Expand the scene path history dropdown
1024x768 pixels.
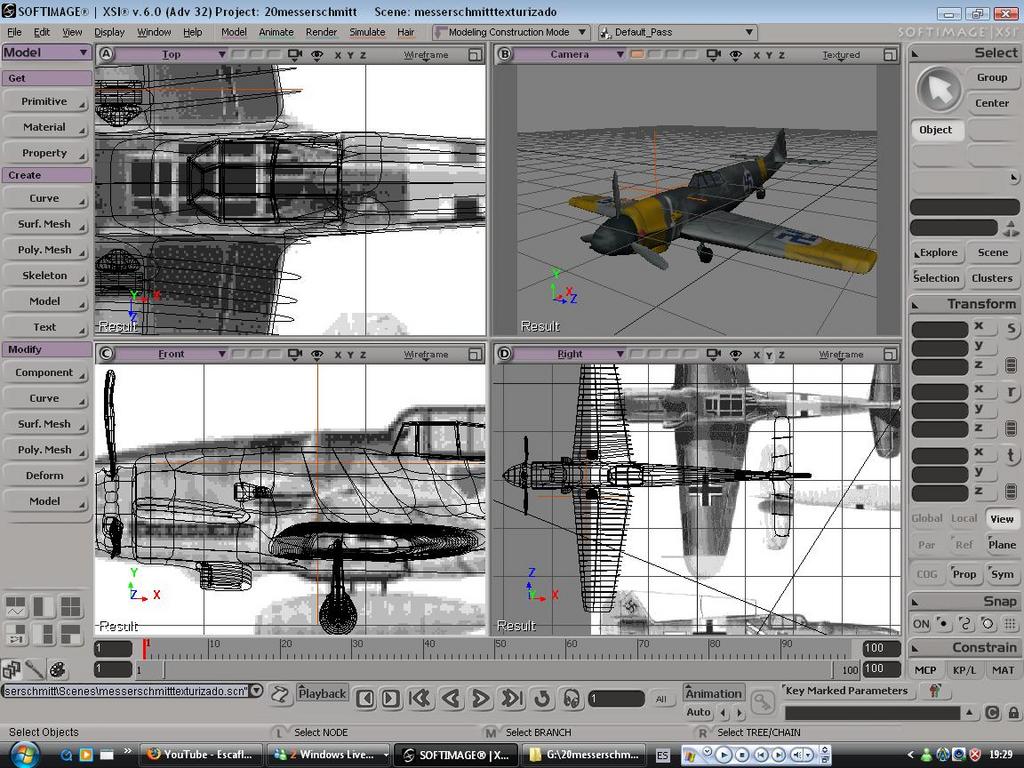(257, 690)
